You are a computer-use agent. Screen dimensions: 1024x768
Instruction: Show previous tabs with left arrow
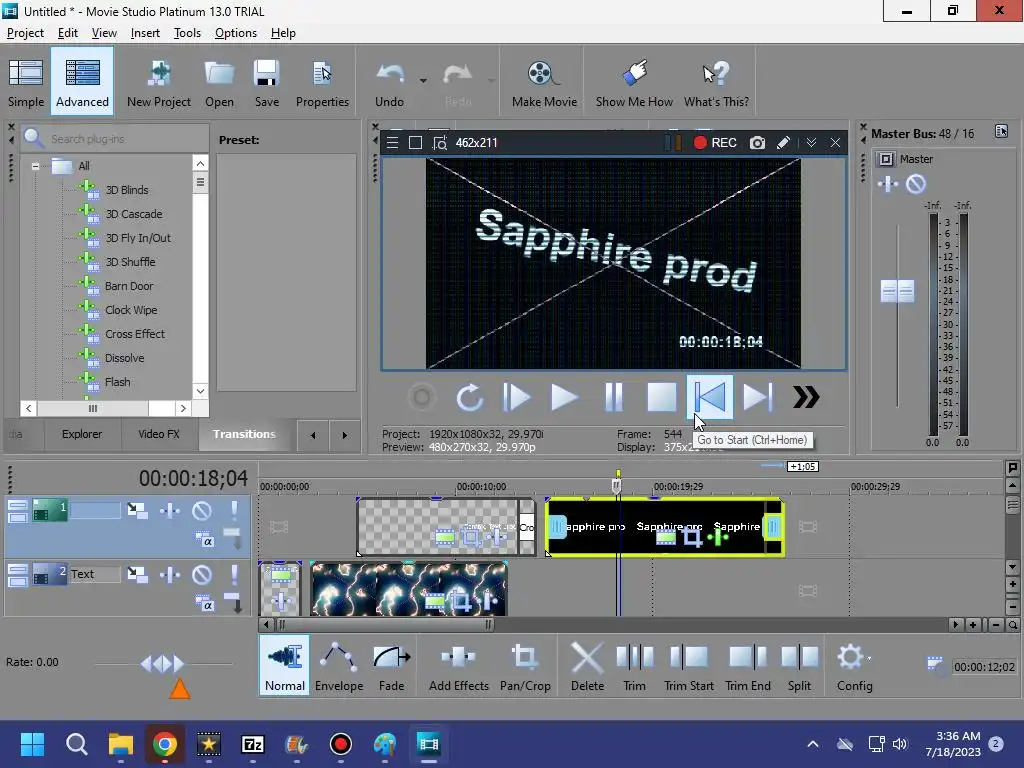tap(313, 435)
